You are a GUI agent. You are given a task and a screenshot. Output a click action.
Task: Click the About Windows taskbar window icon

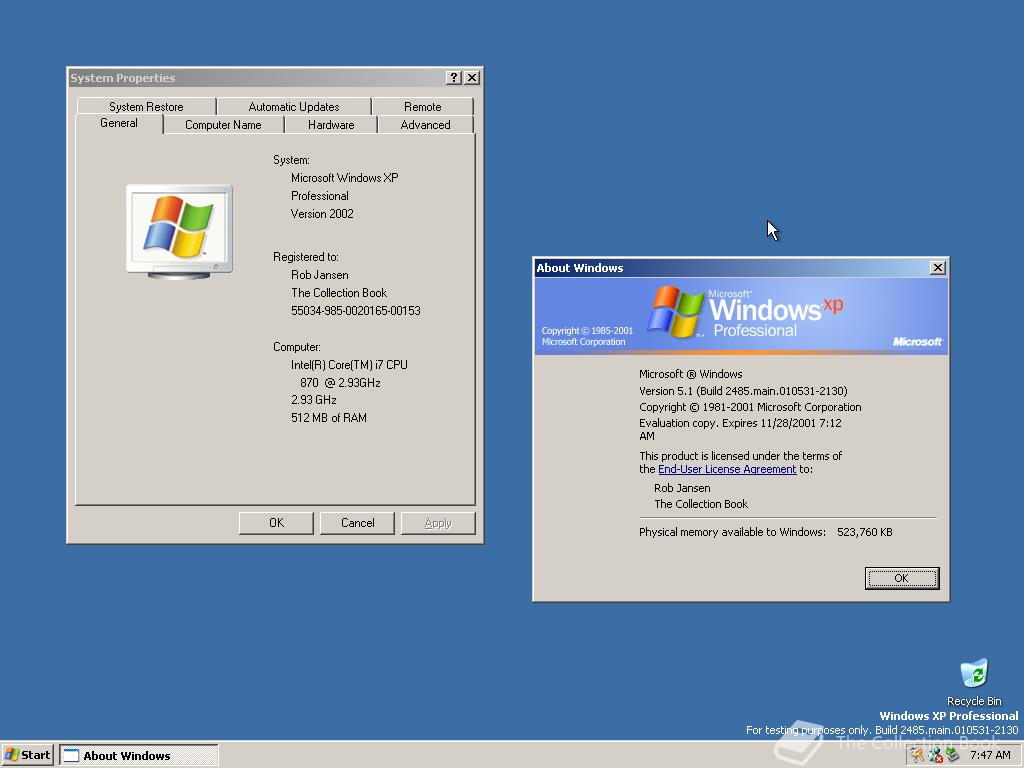[x=71, y=756]
